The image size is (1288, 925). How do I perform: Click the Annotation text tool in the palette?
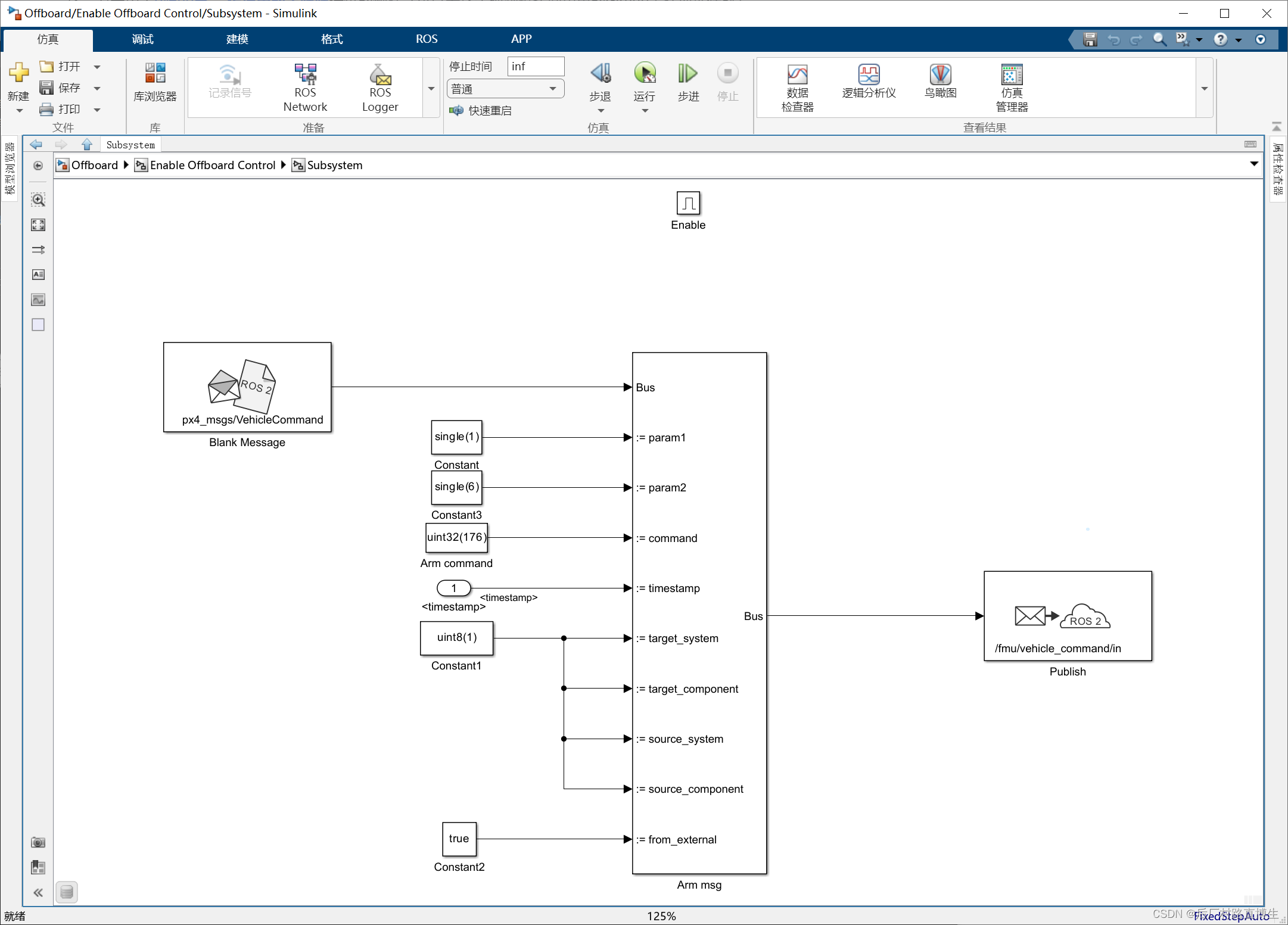(38, 275)
